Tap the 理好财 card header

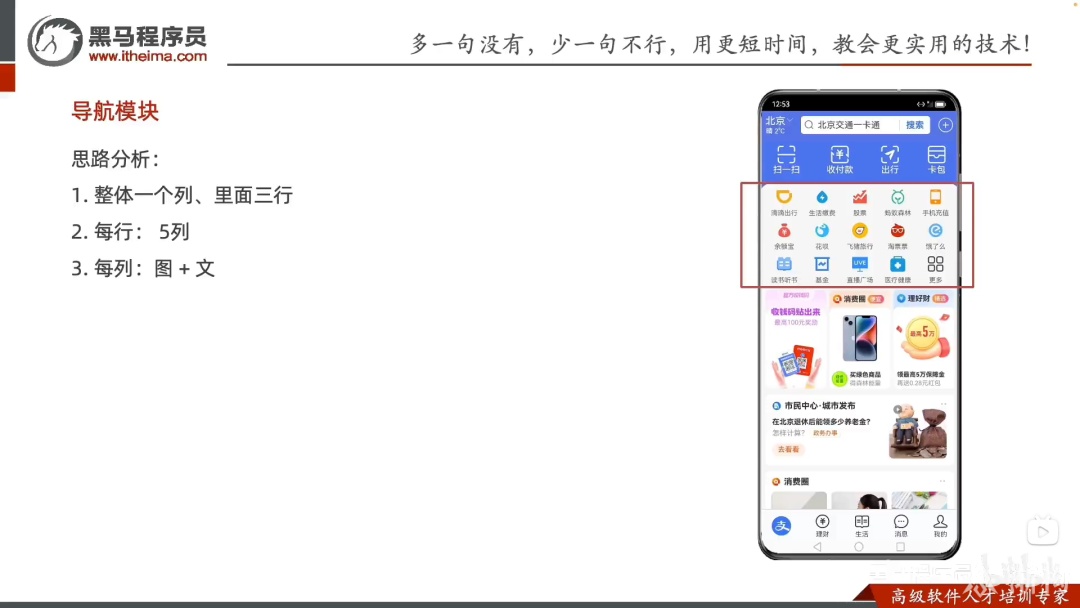tap(922, 298)
